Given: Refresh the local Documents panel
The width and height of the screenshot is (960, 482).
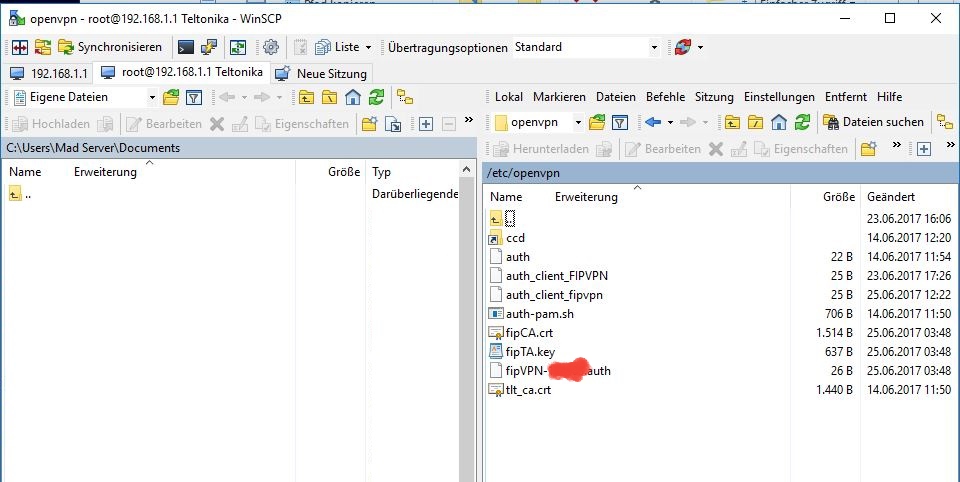Looking at the screenshot, I should point(376,97).
